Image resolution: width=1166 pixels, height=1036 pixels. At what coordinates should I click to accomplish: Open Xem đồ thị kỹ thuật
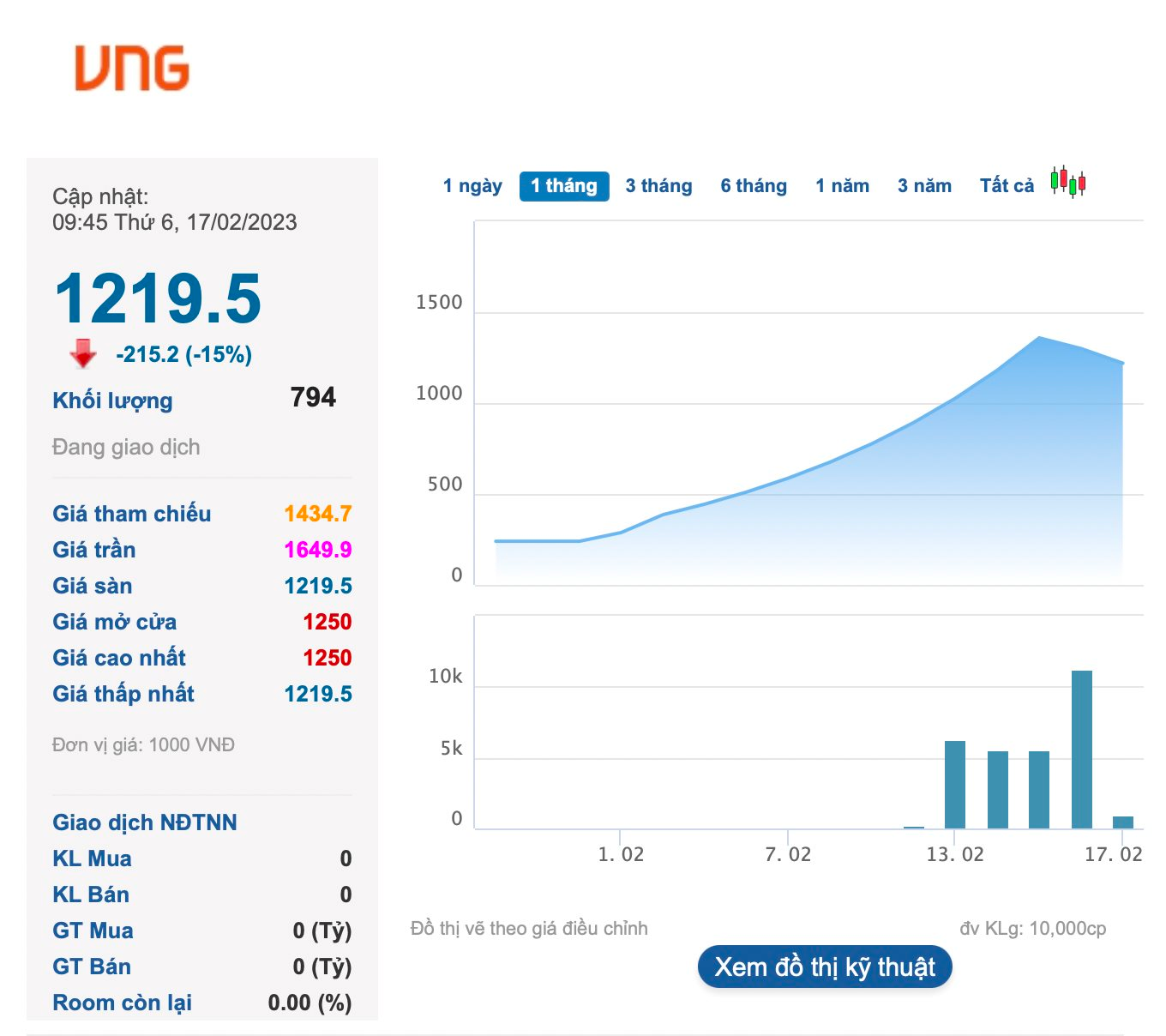tap(825, 967)
